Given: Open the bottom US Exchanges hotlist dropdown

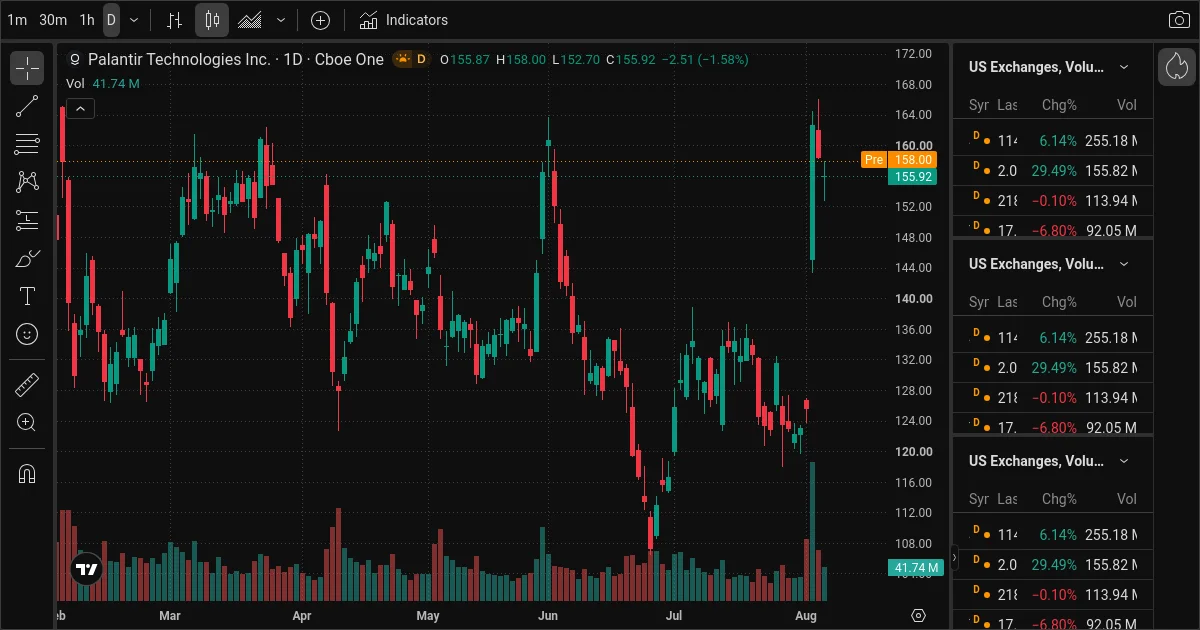Looking at the screenshot, I should click(1124, 461).
